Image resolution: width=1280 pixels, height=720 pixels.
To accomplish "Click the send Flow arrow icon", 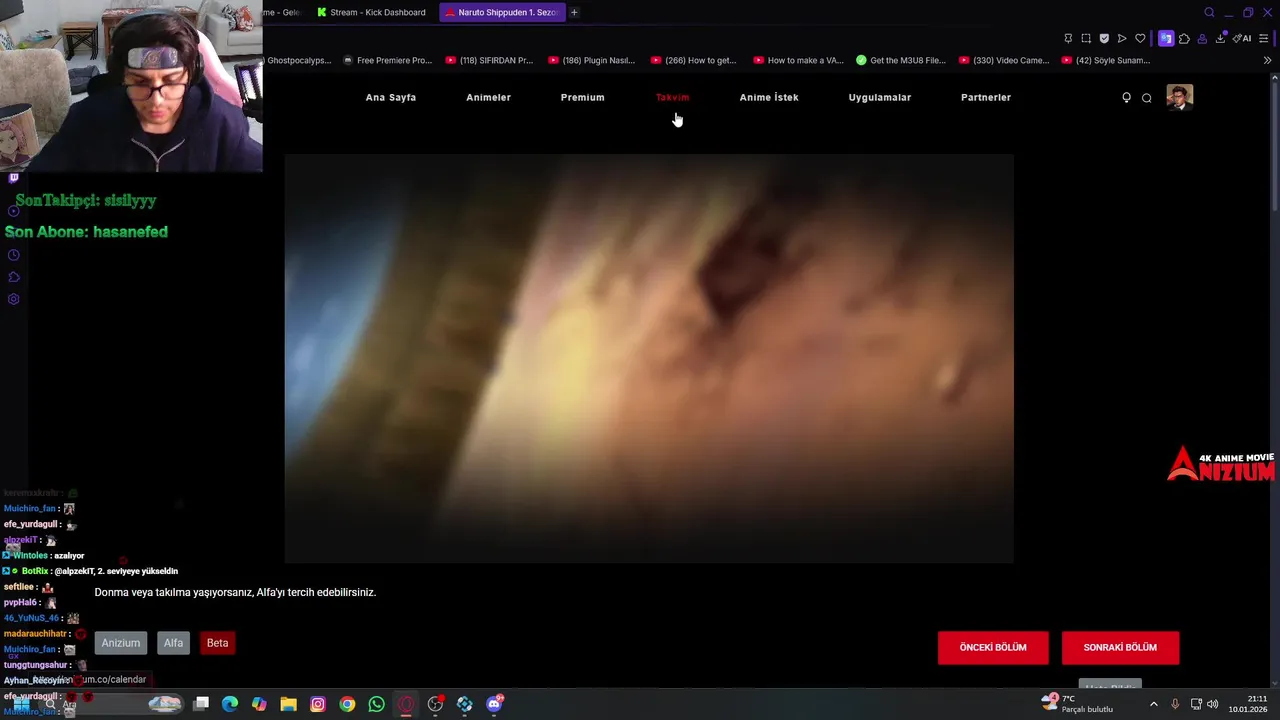I will click(1122, 39).
